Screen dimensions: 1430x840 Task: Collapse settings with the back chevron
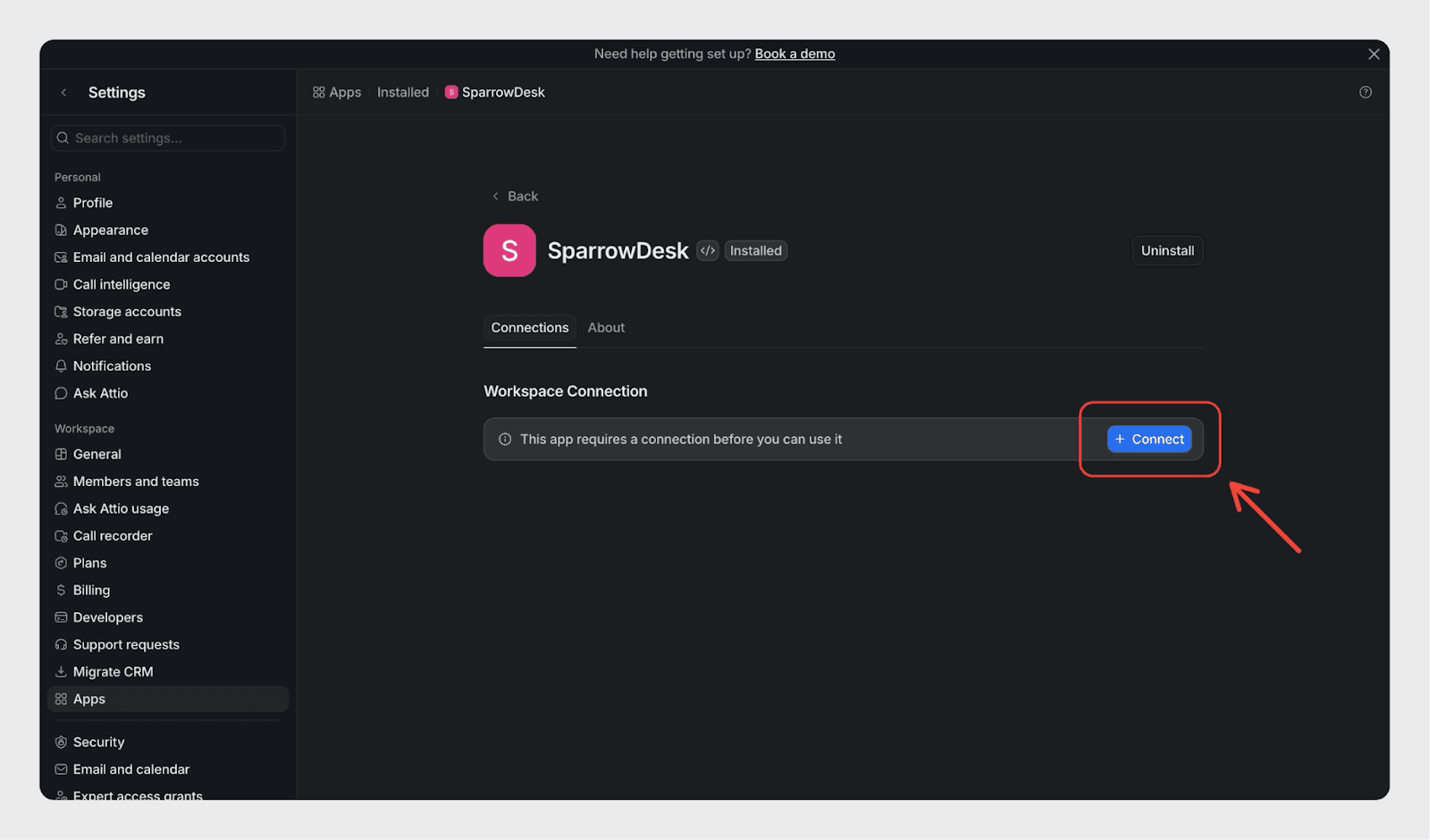pyautogui.click(x=63, y=92)
